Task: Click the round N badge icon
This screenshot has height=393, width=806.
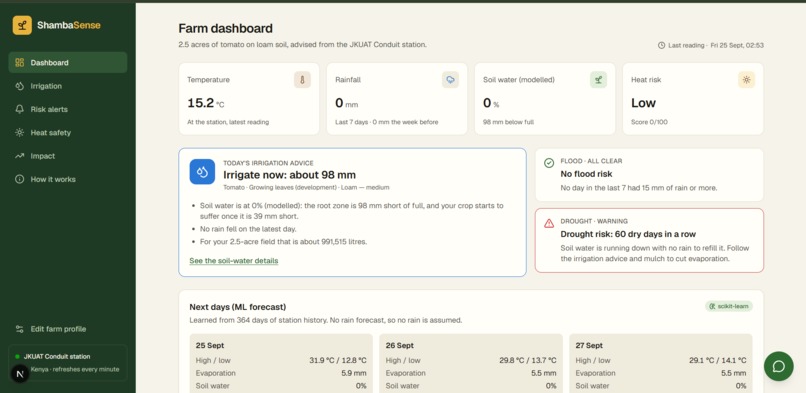Action: (x=20, y=373)
